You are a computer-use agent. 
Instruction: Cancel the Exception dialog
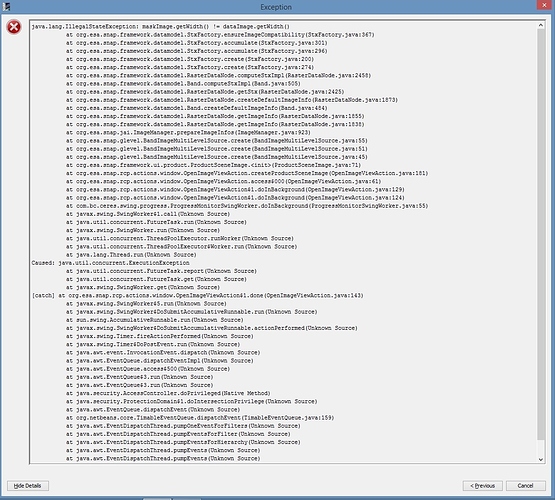[x=526, y=485]
